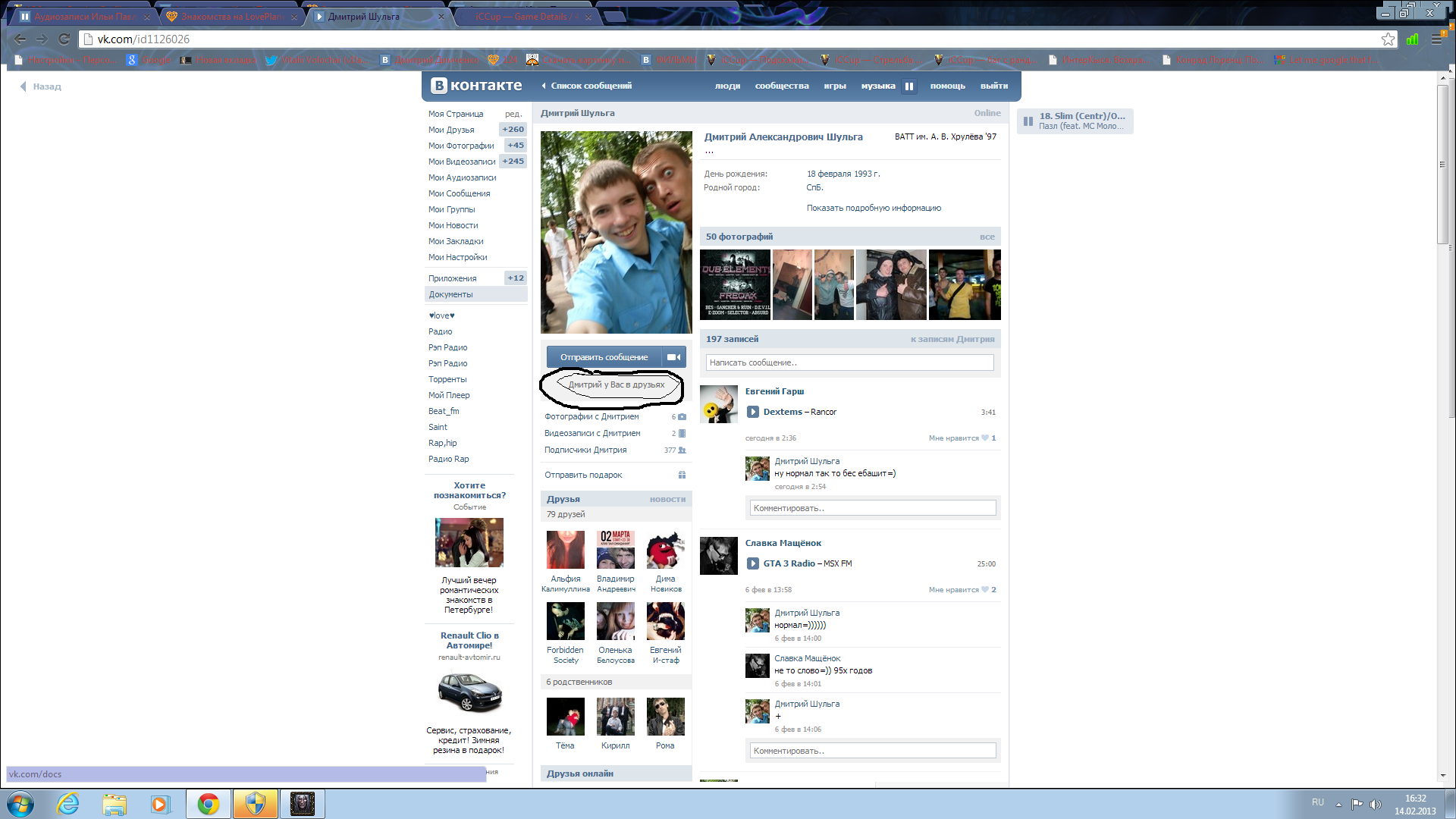Image resolution: width=1456 pixels, height=819 pixels.
Task: Open the сообщества header menu item
Action: (782, 86)
